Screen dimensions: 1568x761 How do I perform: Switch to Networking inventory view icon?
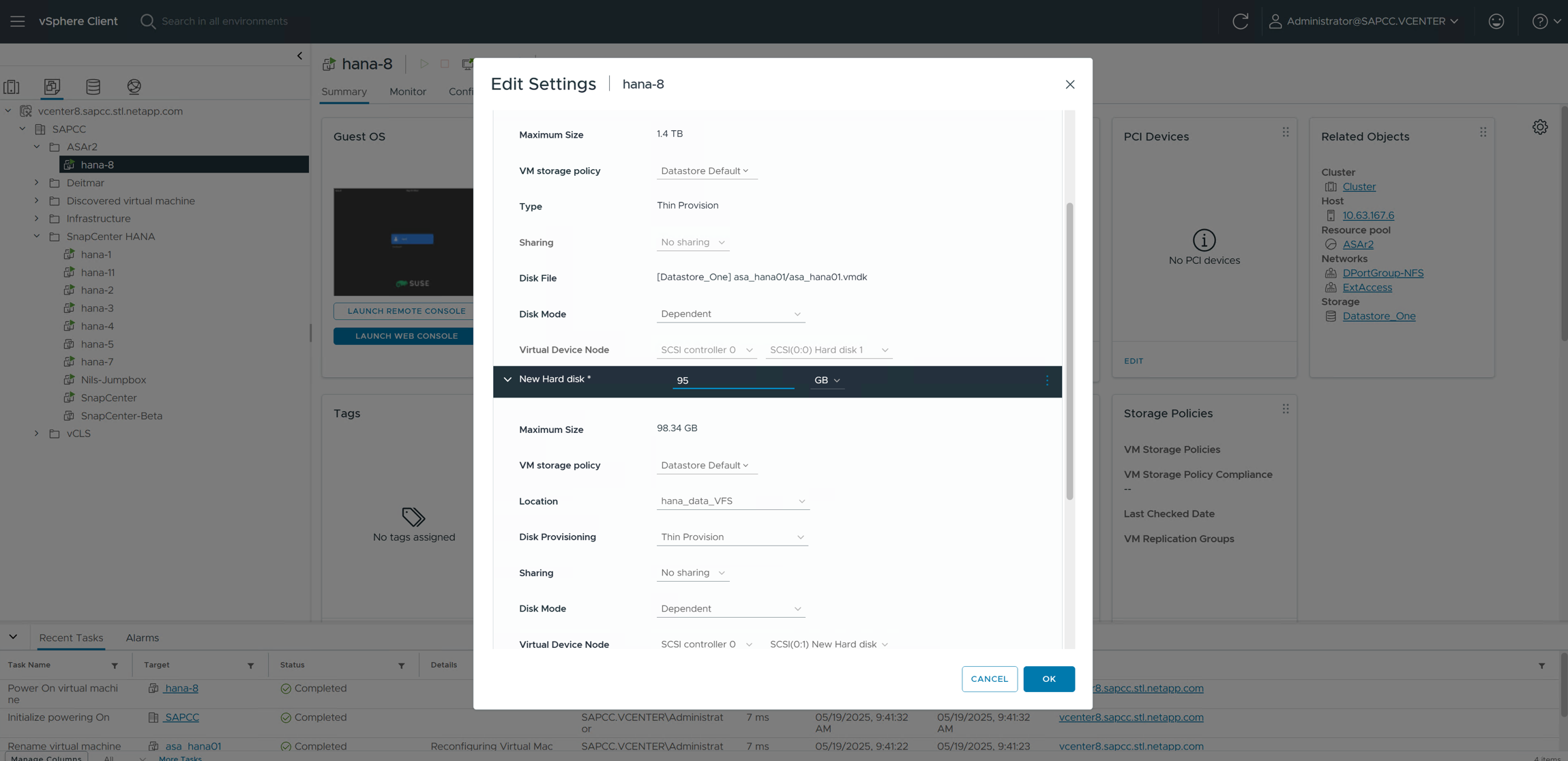[x=134, y=87]
